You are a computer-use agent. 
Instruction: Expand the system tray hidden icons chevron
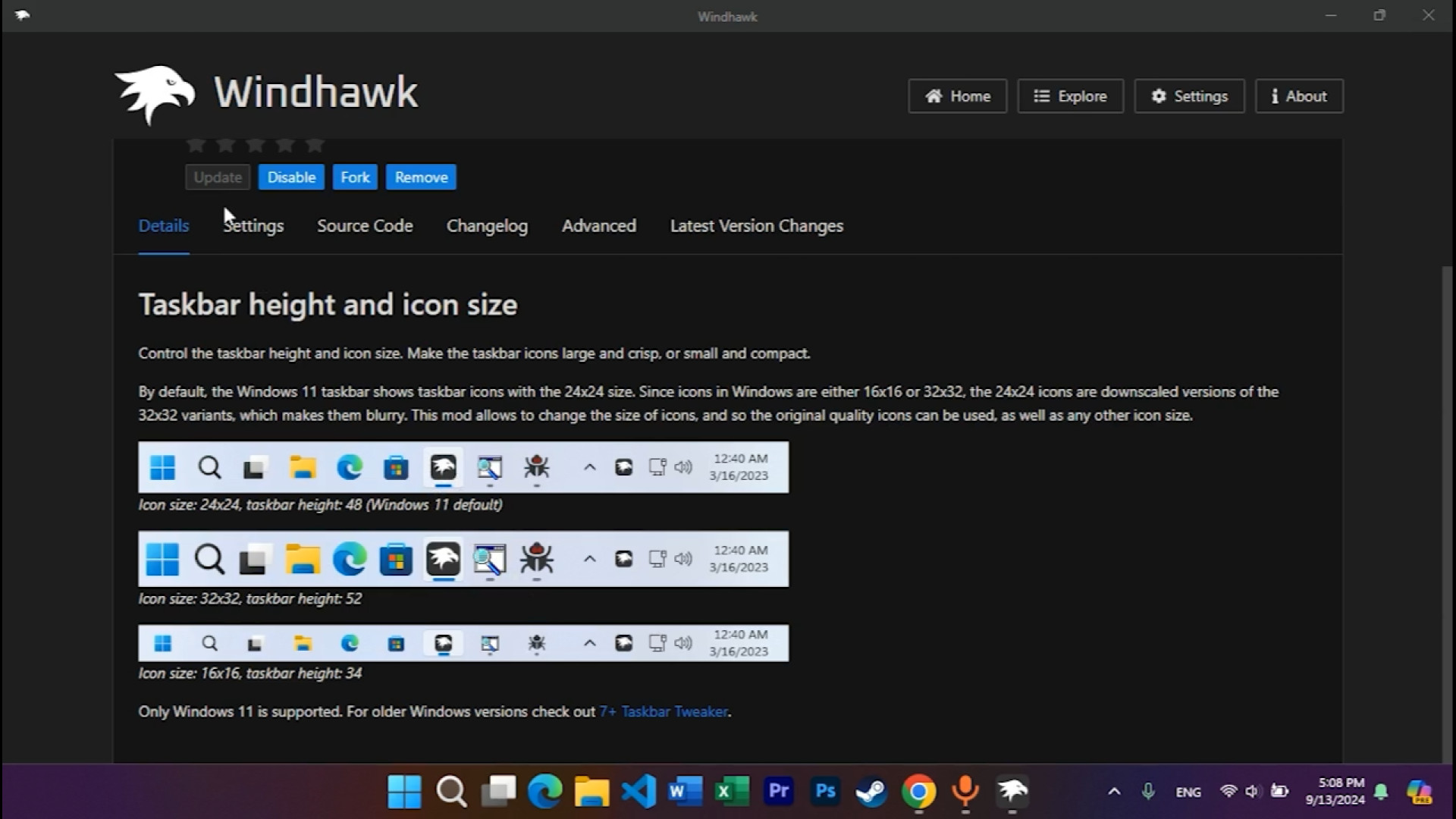coord(1114,792)
